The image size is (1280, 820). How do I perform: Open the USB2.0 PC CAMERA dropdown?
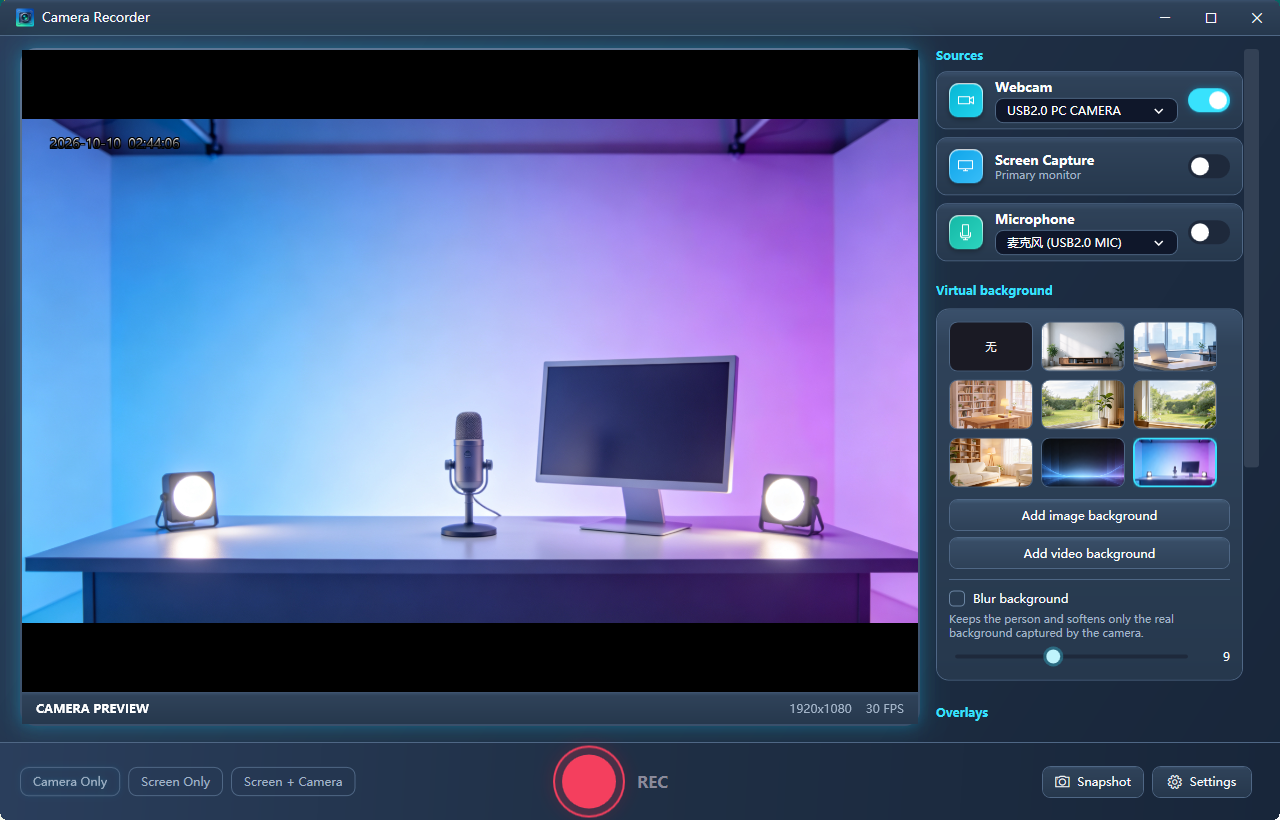click(x=1086, y=111)
